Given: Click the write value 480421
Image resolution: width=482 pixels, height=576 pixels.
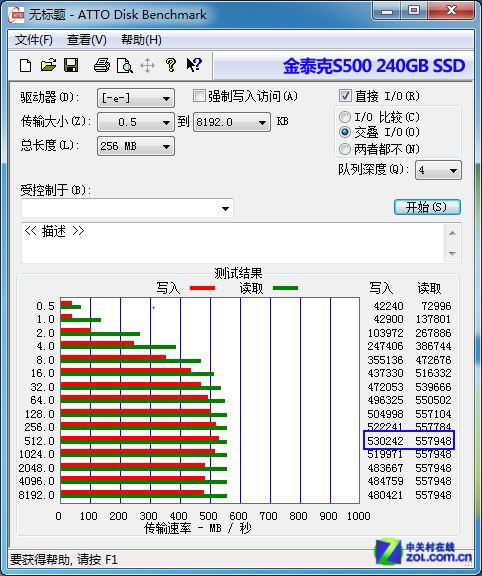Looking at the screenshot, I should coord(385,495).
